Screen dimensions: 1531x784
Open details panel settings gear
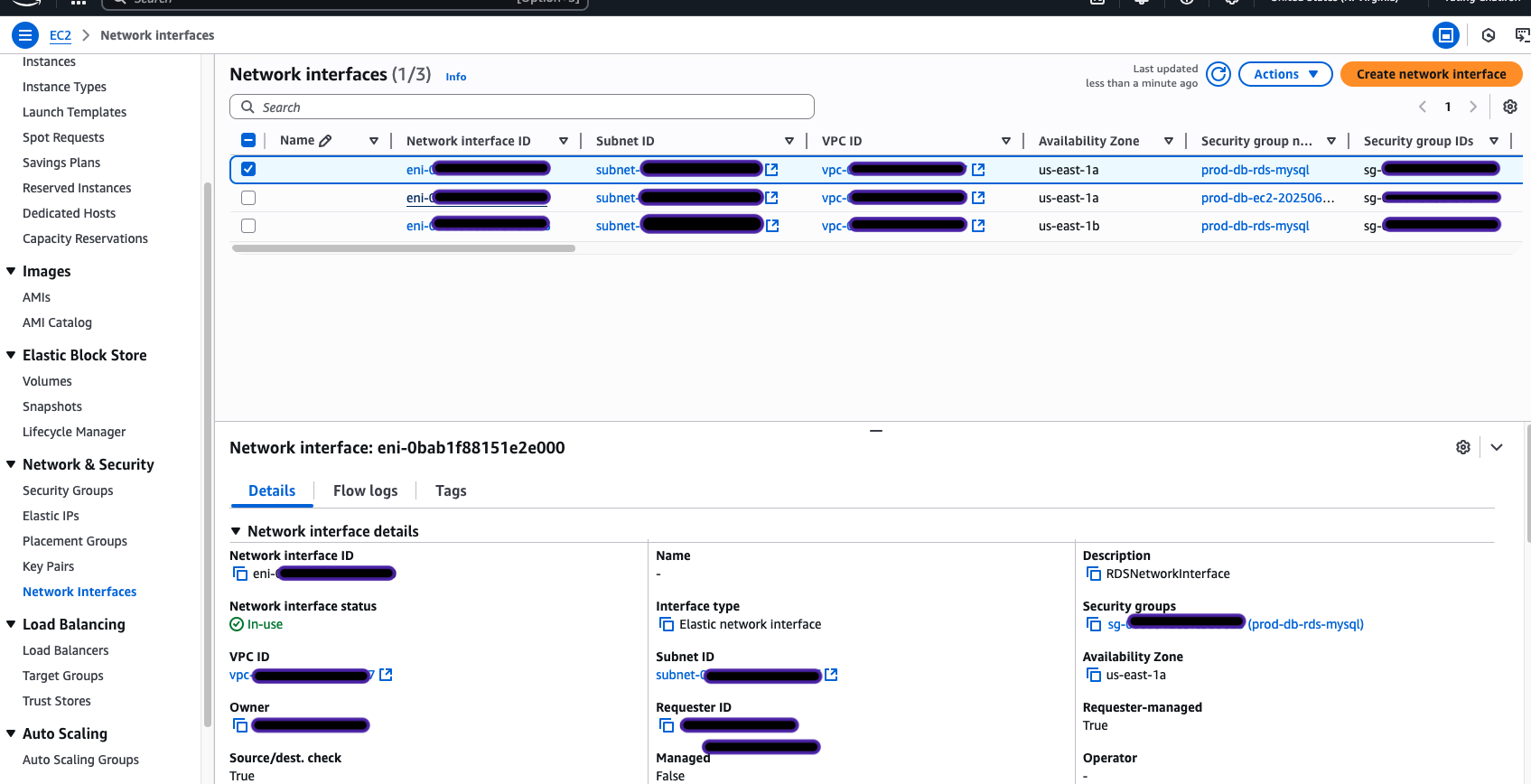pyautogui.click(x=1463, y=447)
